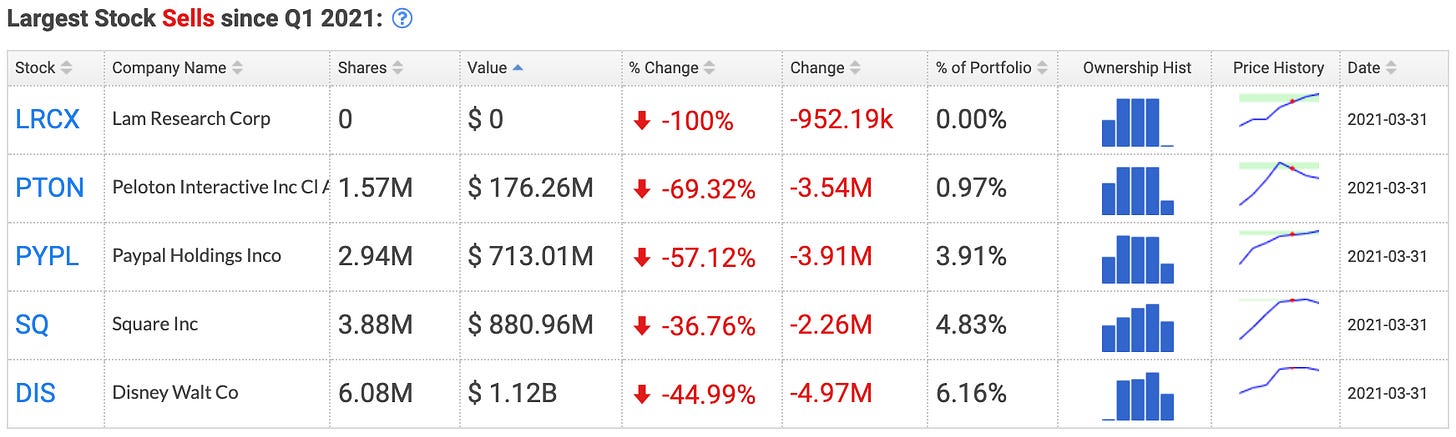Image resolution: width=1456 pixels, height=437 pixels.
Task: Open the PTON stock link
Action: pos(50,187)
